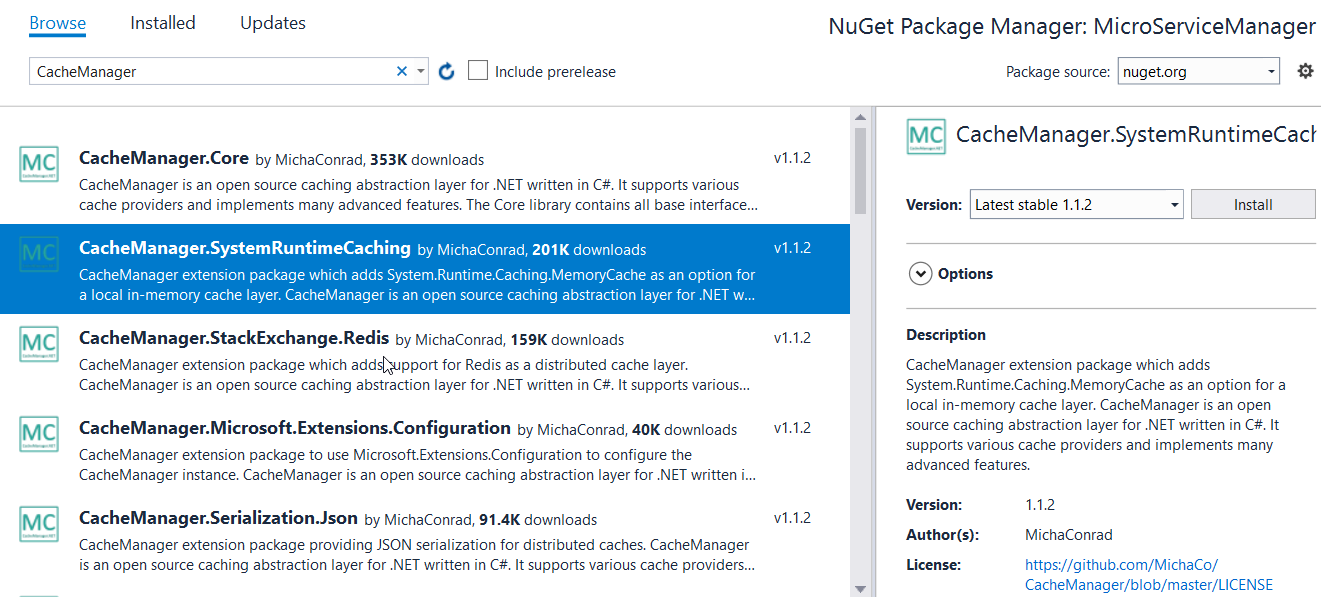Refresh the package search results

point(447,71)
